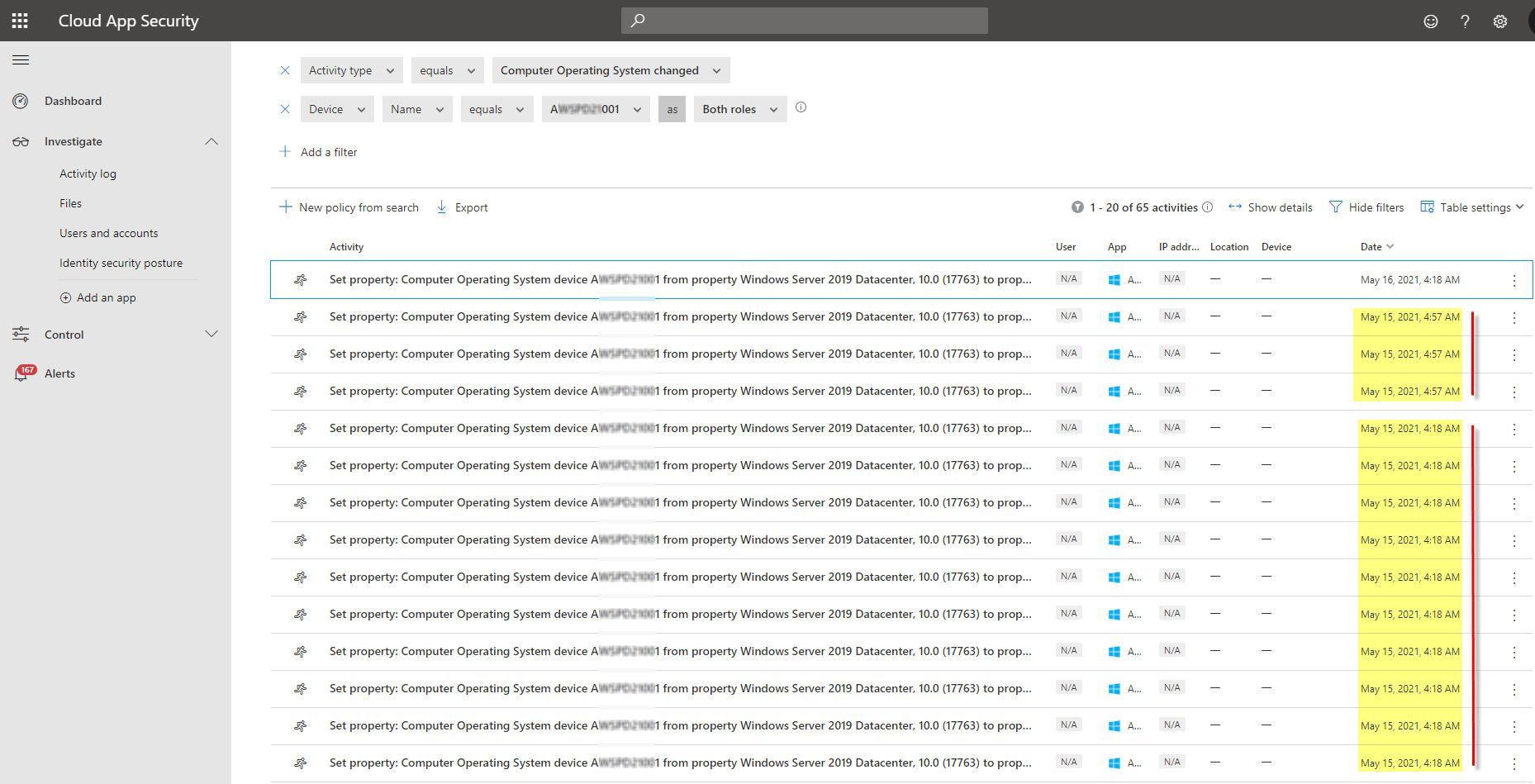Click the 'as' toggle in the Device filter
1535x784 pixels.
click(672, 108)
